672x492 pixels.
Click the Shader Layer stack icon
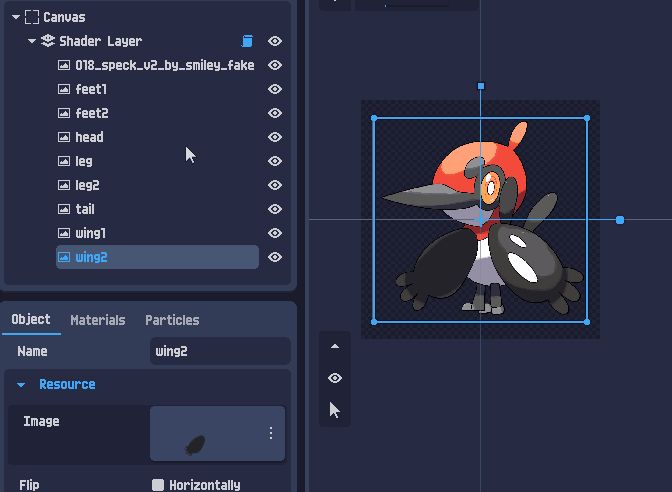[x=48, y=41]
